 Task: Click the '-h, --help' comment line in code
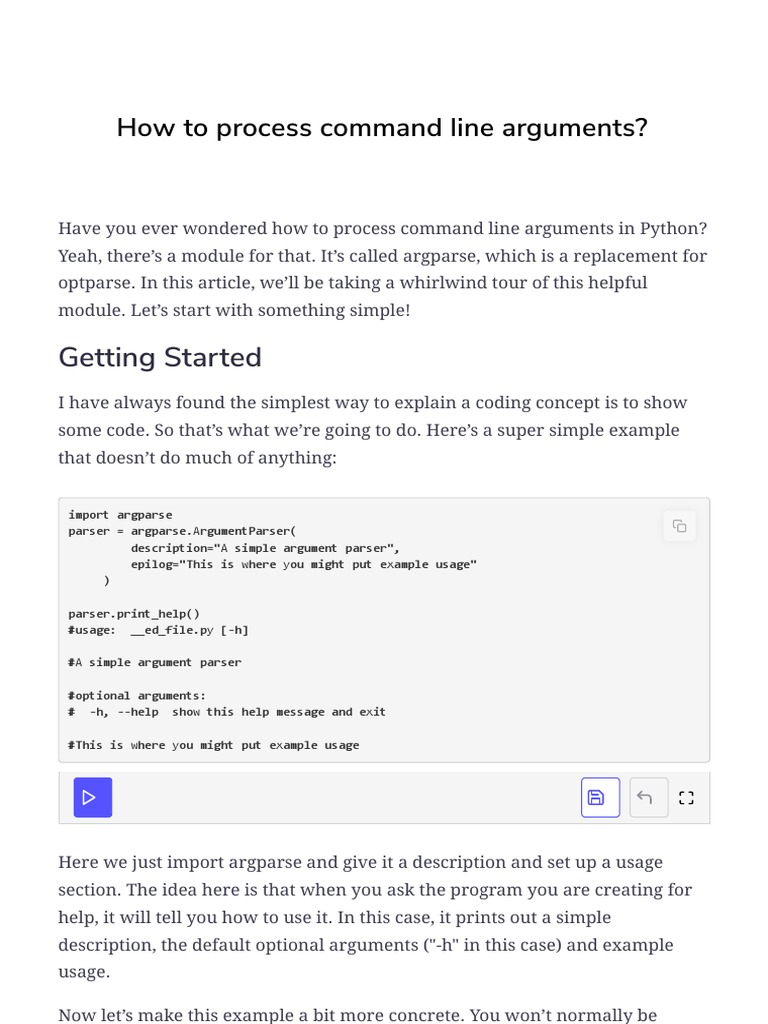[x=227, y=712]
